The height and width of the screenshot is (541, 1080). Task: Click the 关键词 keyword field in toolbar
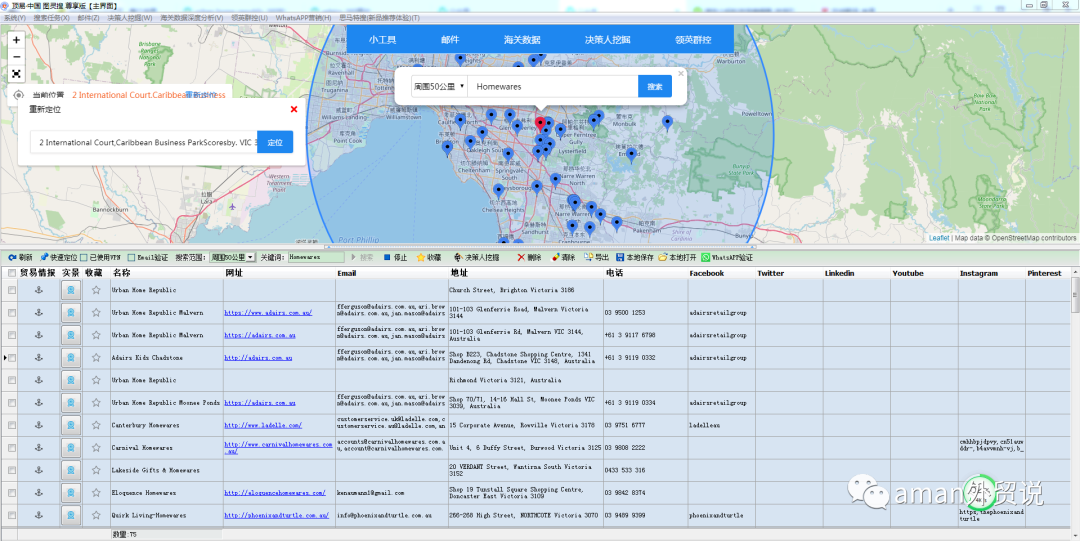click(315, 257)
